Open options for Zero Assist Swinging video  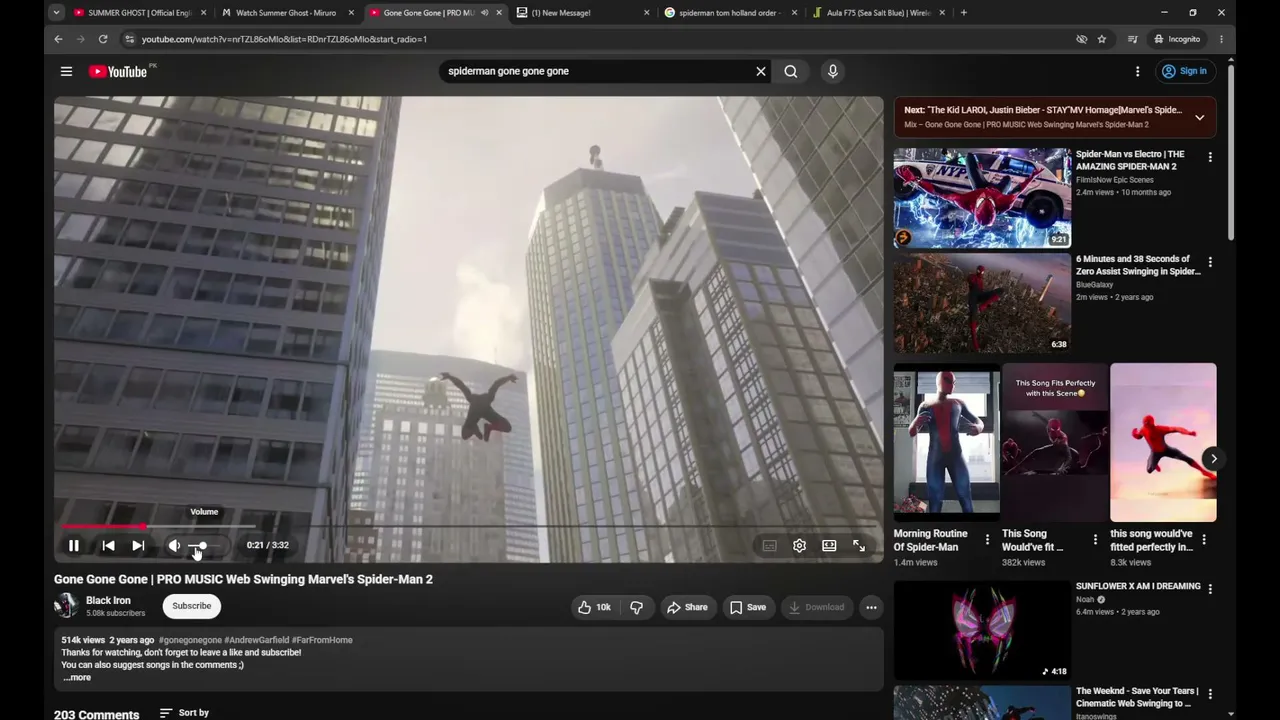point(1210,263)
